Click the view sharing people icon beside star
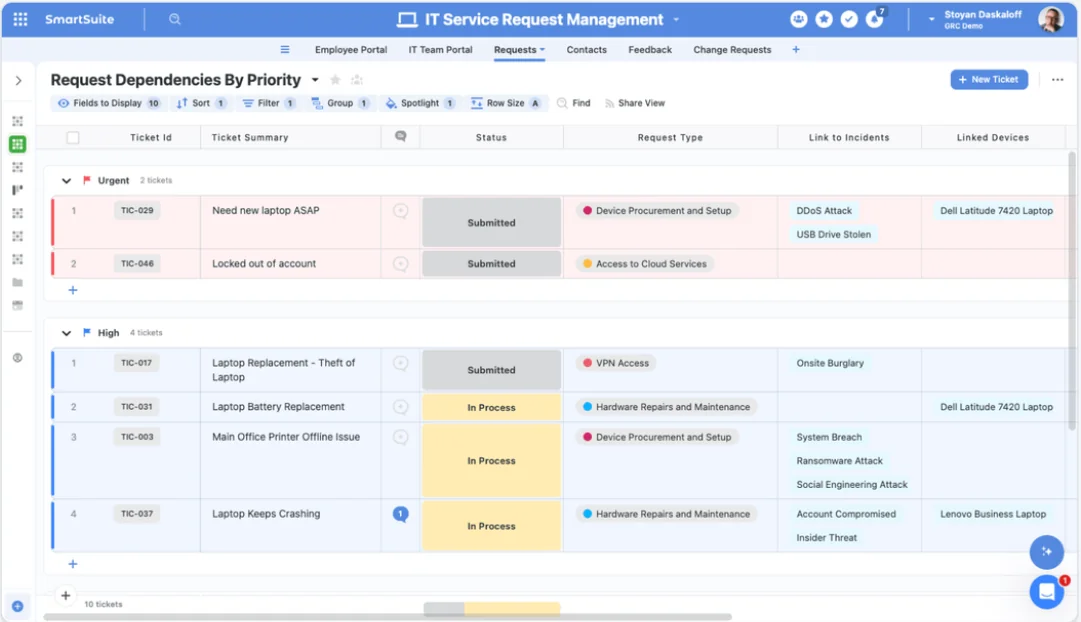The height and width of the screenshot is (622, 1081). click(356, 80)
